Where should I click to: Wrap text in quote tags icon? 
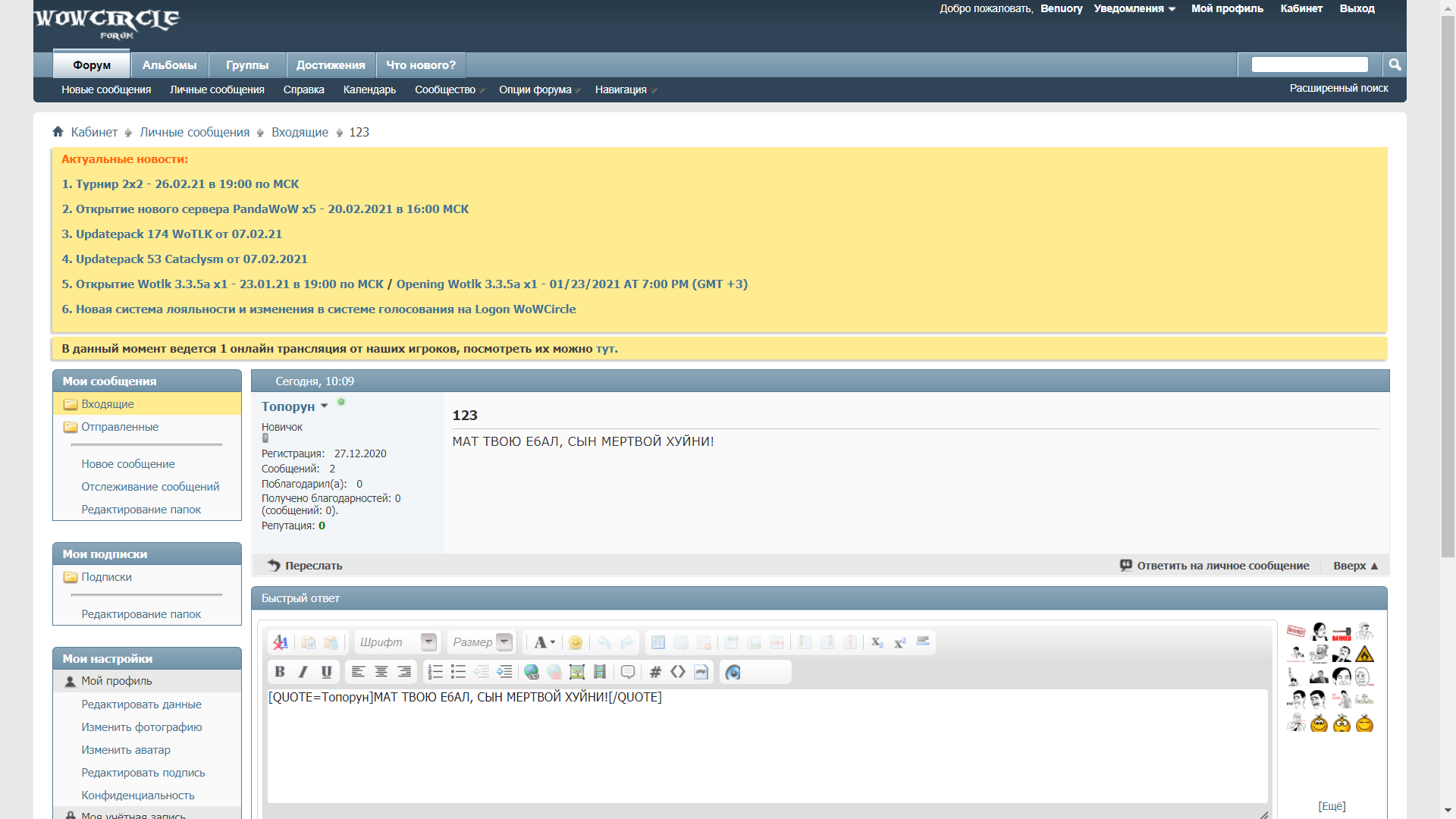click(x=628, y=672)
